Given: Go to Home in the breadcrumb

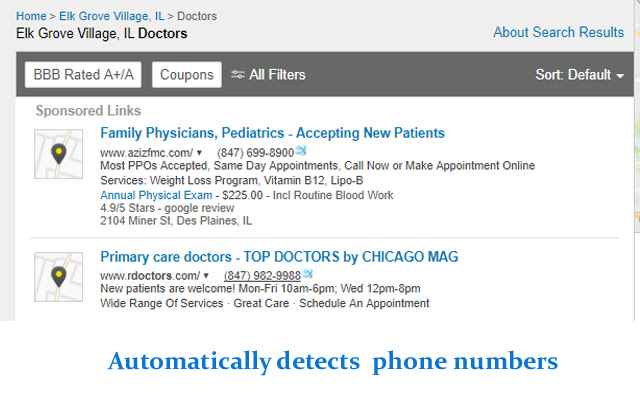Looking at the screenshot, I should [31, 17].
